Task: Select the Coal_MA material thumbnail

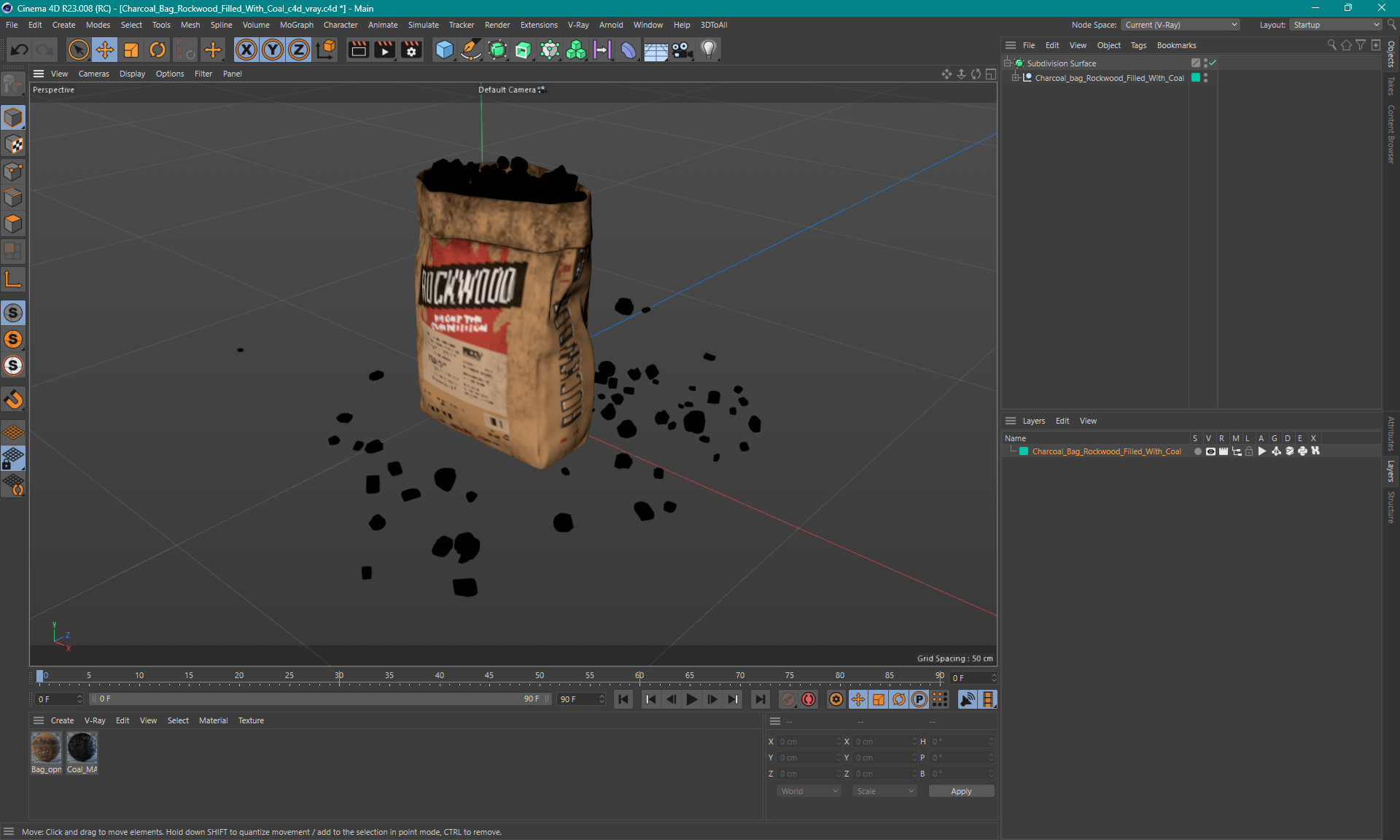Action: click(82, 747)
